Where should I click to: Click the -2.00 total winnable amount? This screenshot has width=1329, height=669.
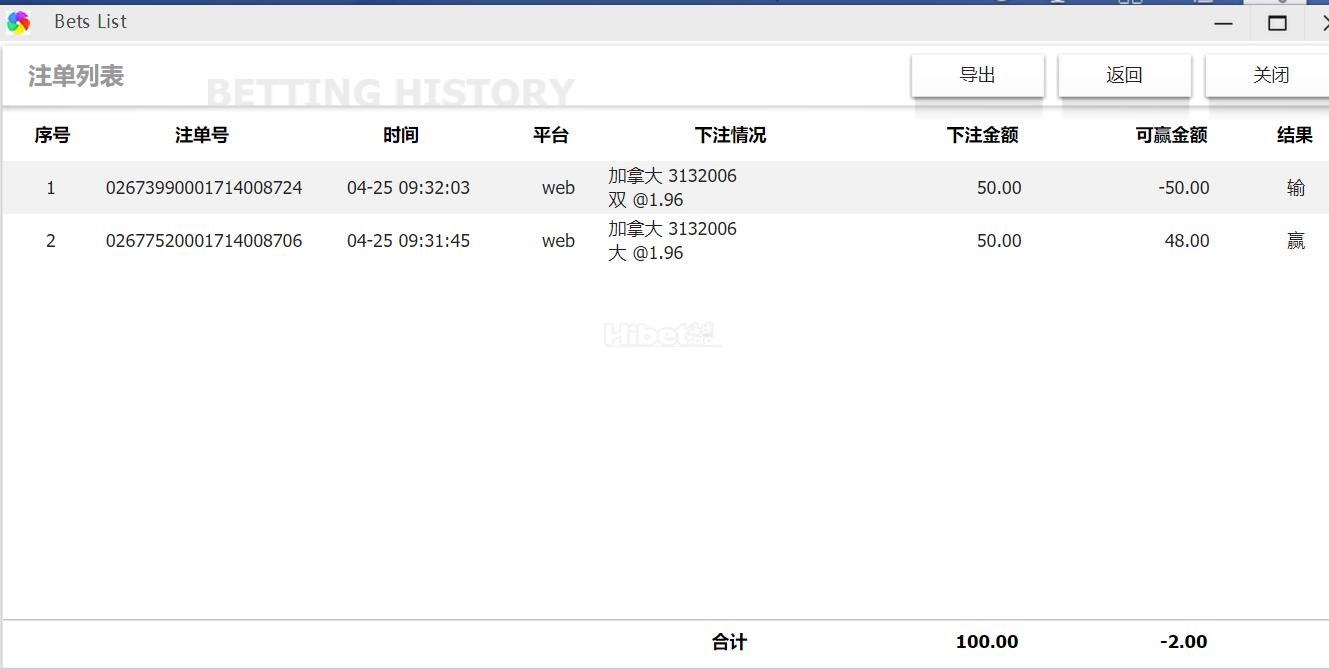pyautogui.click(x=1184, y=642)
